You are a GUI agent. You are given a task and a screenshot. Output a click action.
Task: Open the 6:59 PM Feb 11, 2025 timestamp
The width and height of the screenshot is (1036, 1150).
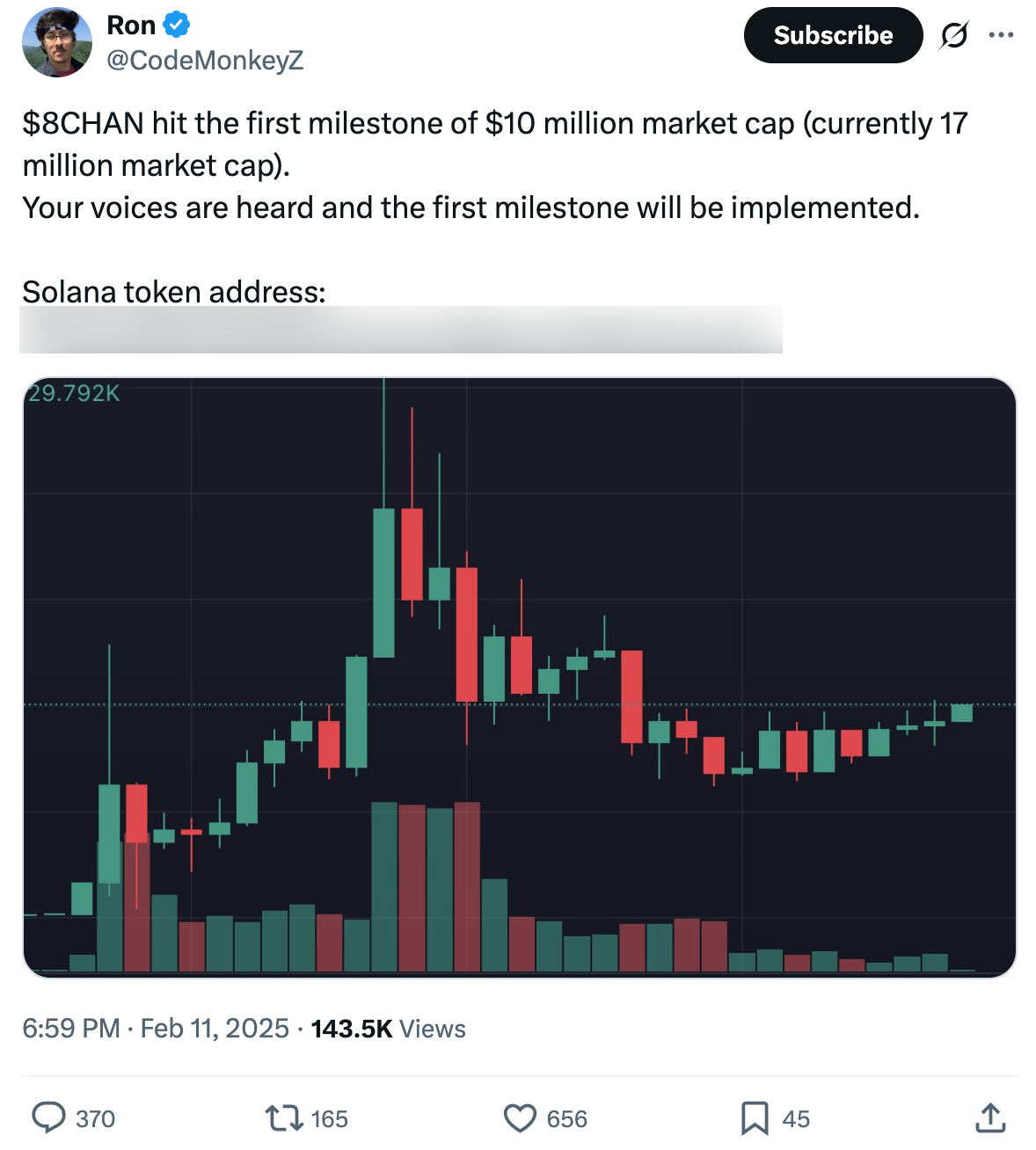(156, 1028)
